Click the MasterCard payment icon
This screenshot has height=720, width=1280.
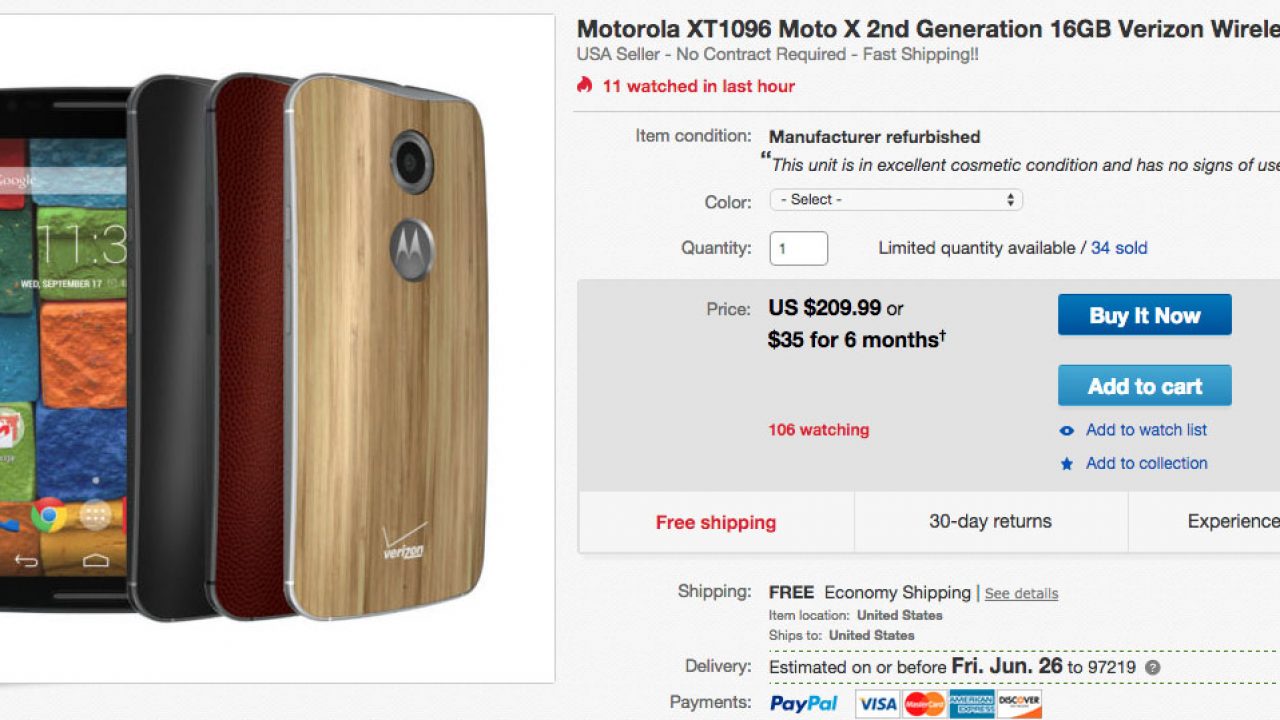[x=924, y=704]
